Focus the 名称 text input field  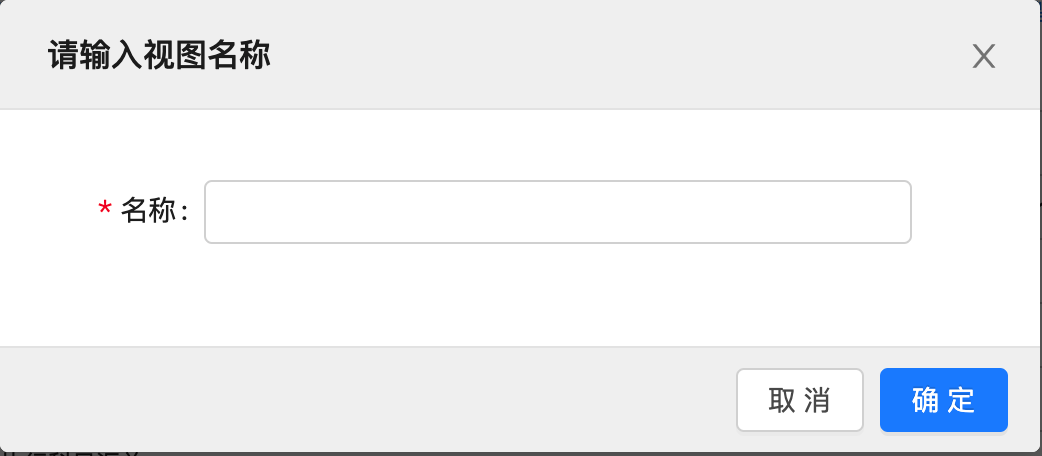coord(557,211)
